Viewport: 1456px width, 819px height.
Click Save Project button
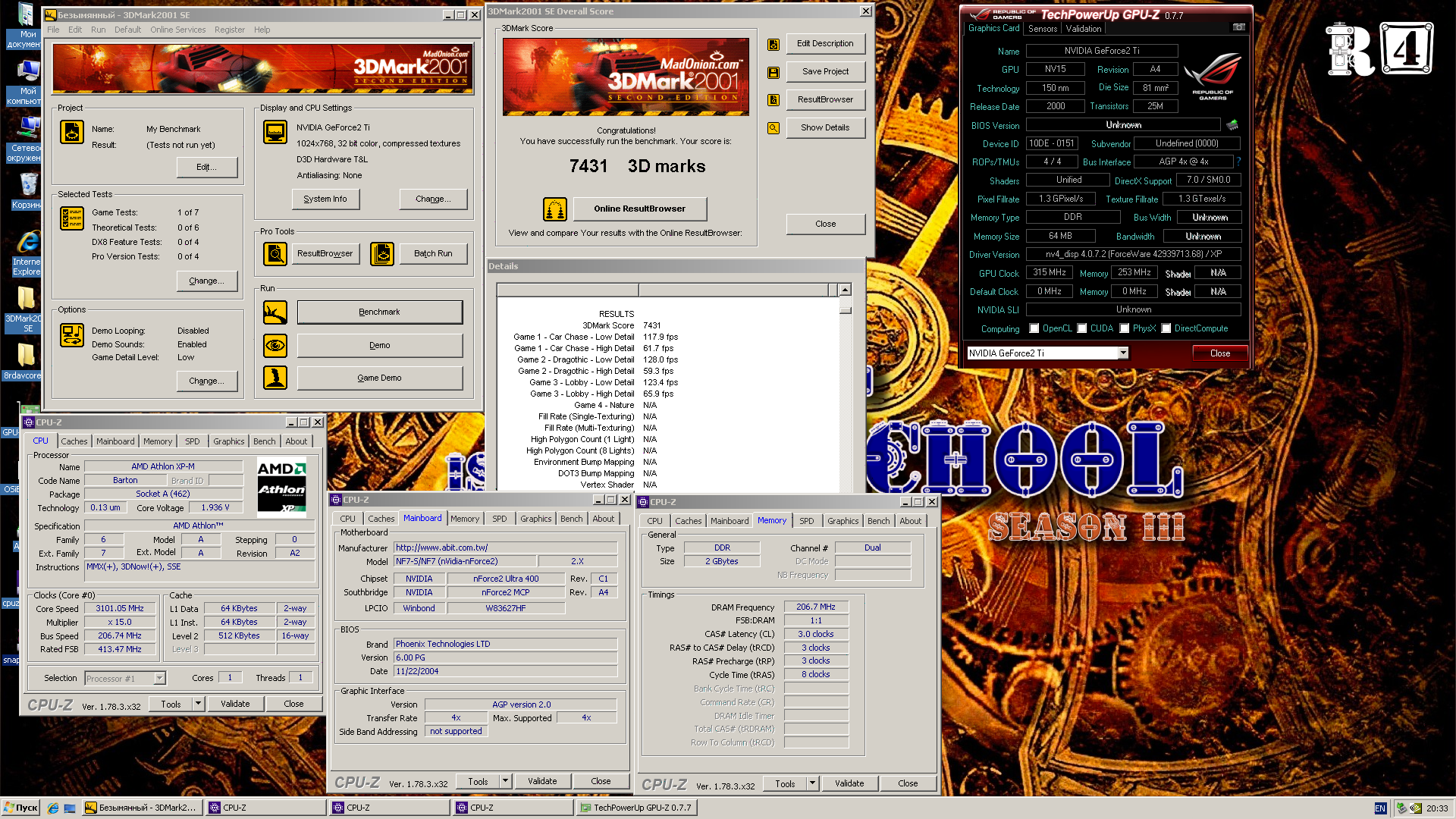click(x=825, y=72)
